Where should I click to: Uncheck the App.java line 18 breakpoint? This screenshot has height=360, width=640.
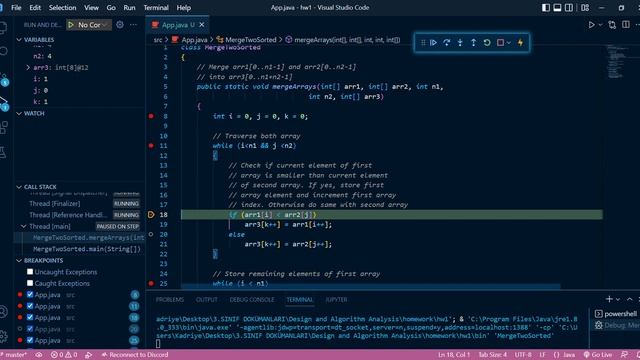pos(30,317)
